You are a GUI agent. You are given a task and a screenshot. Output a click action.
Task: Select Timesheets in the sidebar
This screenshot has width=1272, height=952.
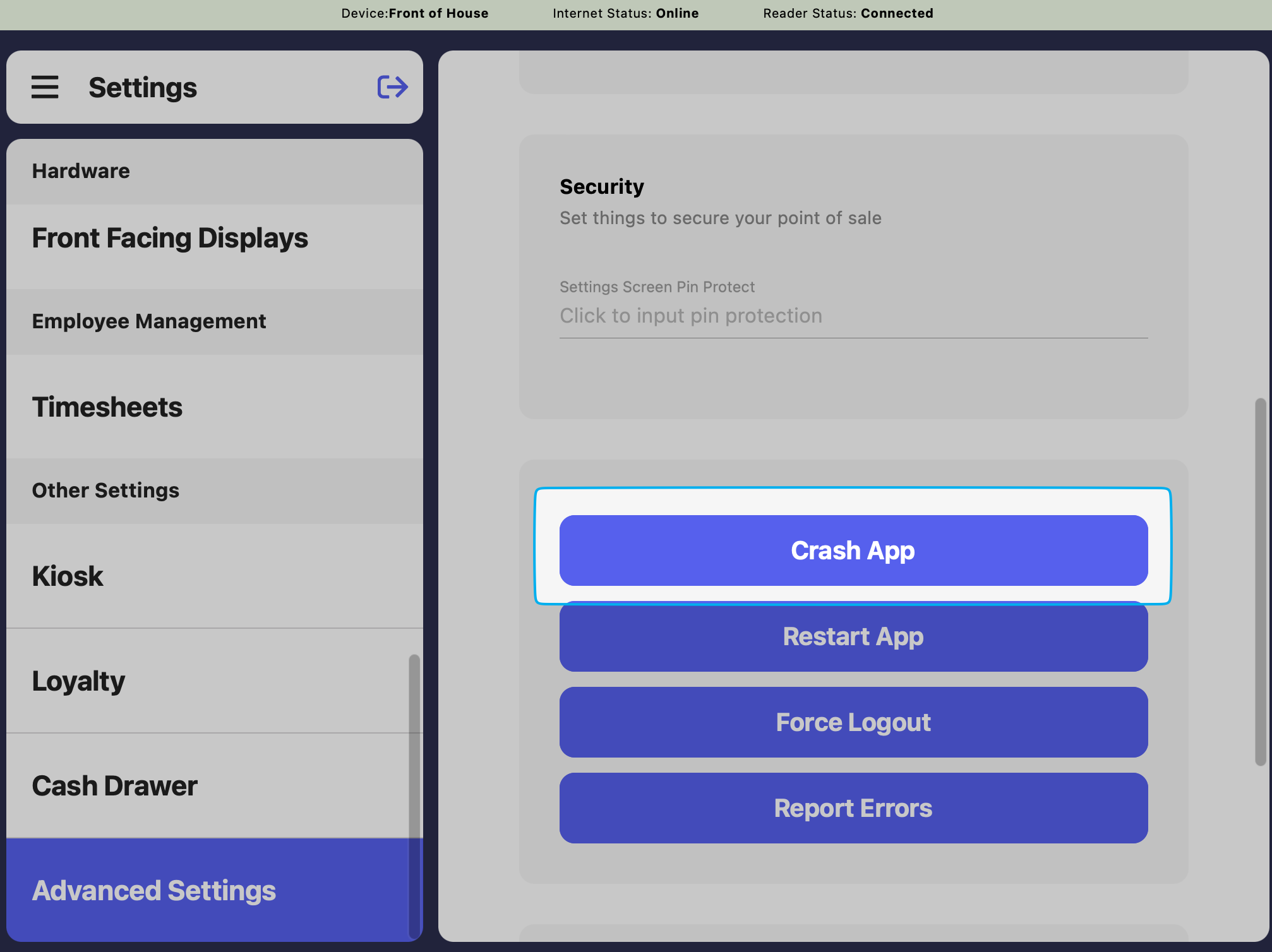pos(107,407)
